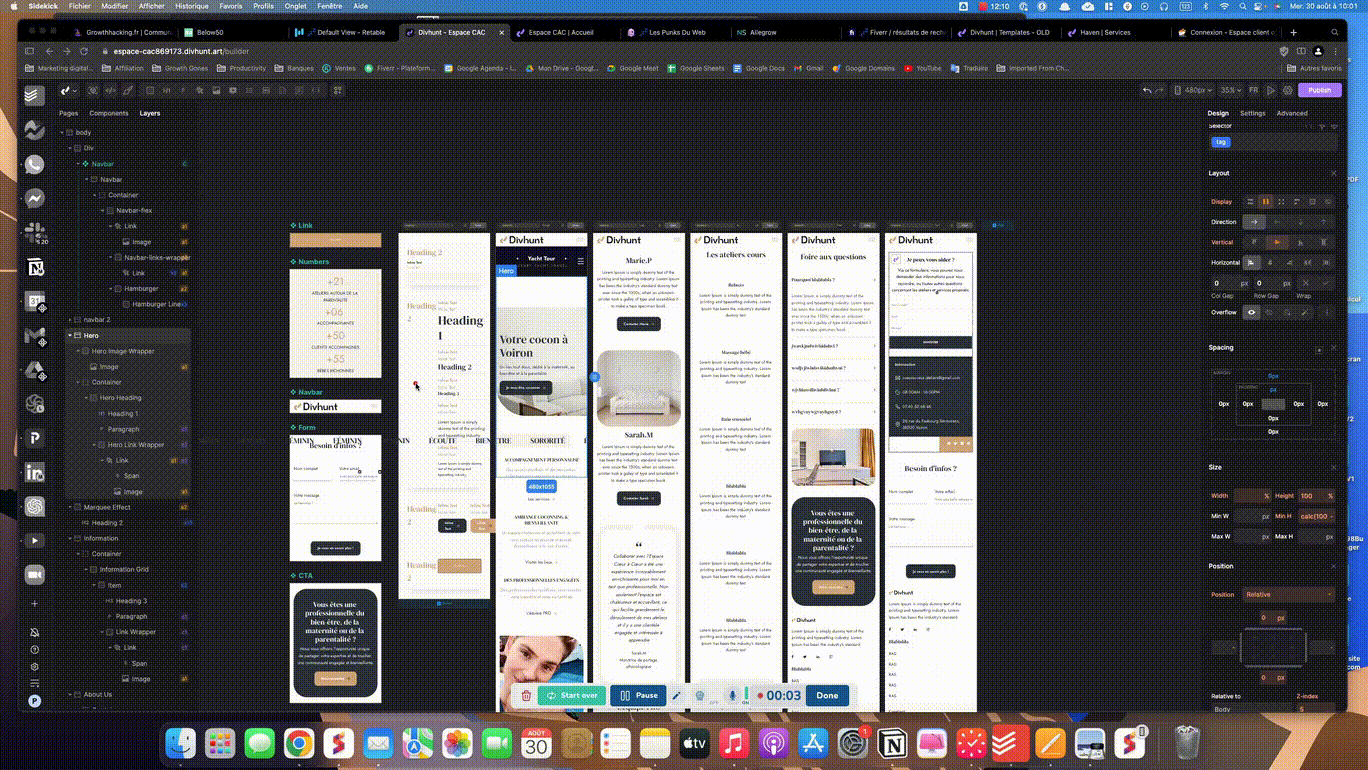Collapse Hero Image Wrapper layer
This screenshot has height=770, width=1368.
pos(78,351)
